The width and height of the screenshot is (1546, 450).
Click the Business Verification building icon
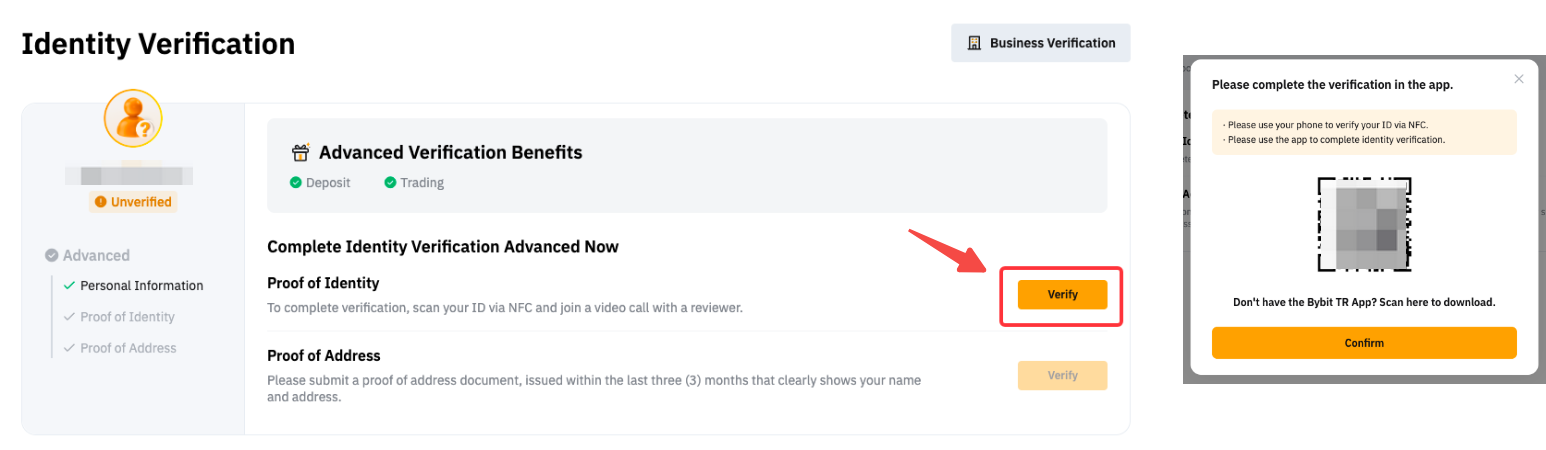974,43
